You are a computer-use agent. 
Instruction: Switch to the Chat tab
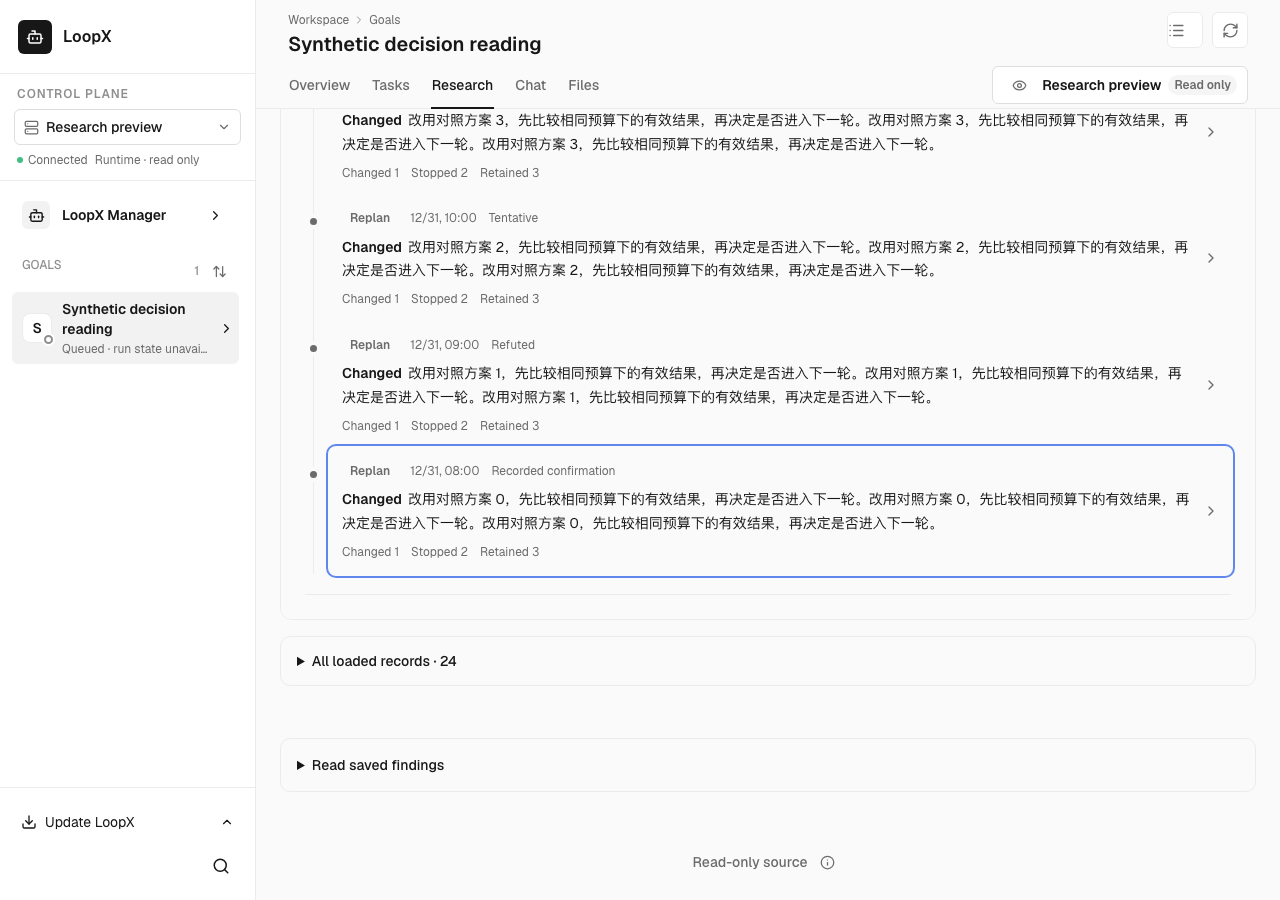tap(530, 85)
